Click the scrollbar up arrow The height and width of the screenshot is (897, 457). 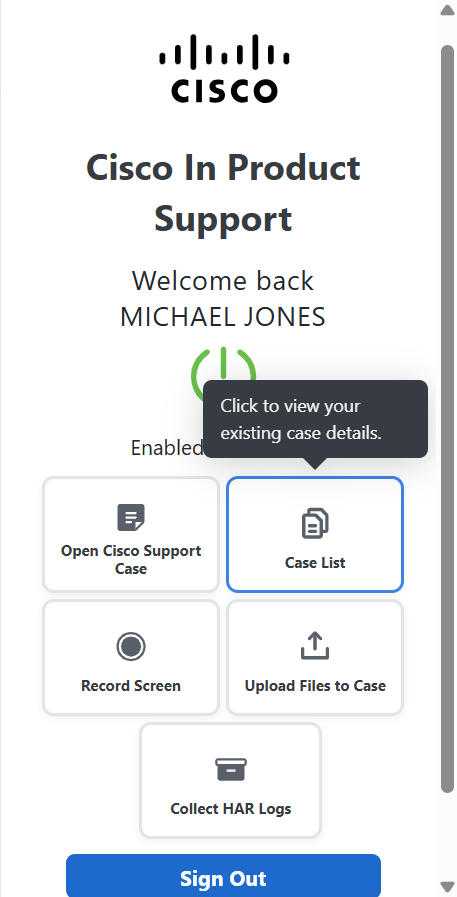(x=447, y=10)
